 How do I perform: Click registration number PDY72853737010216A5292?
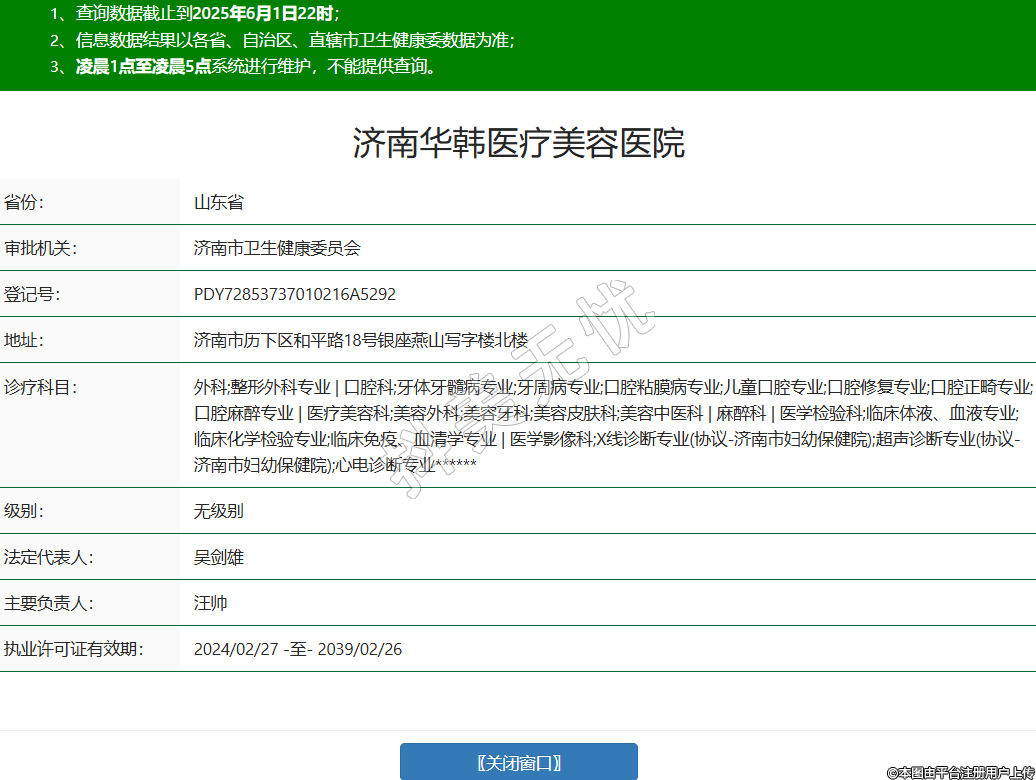(295, 295)
